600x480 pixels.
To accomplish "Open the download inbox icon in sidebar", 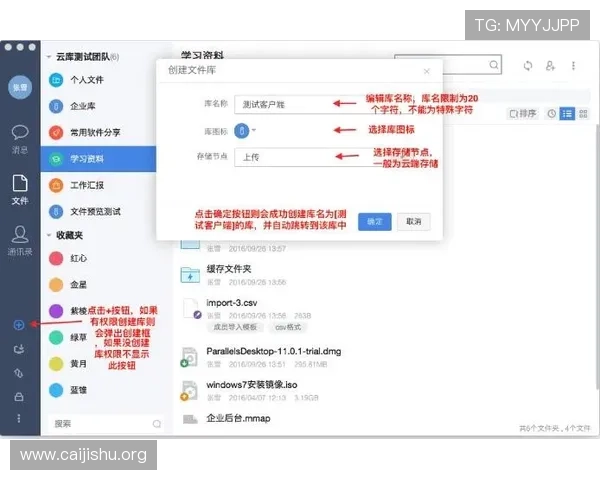I will (x=19, y=349).
